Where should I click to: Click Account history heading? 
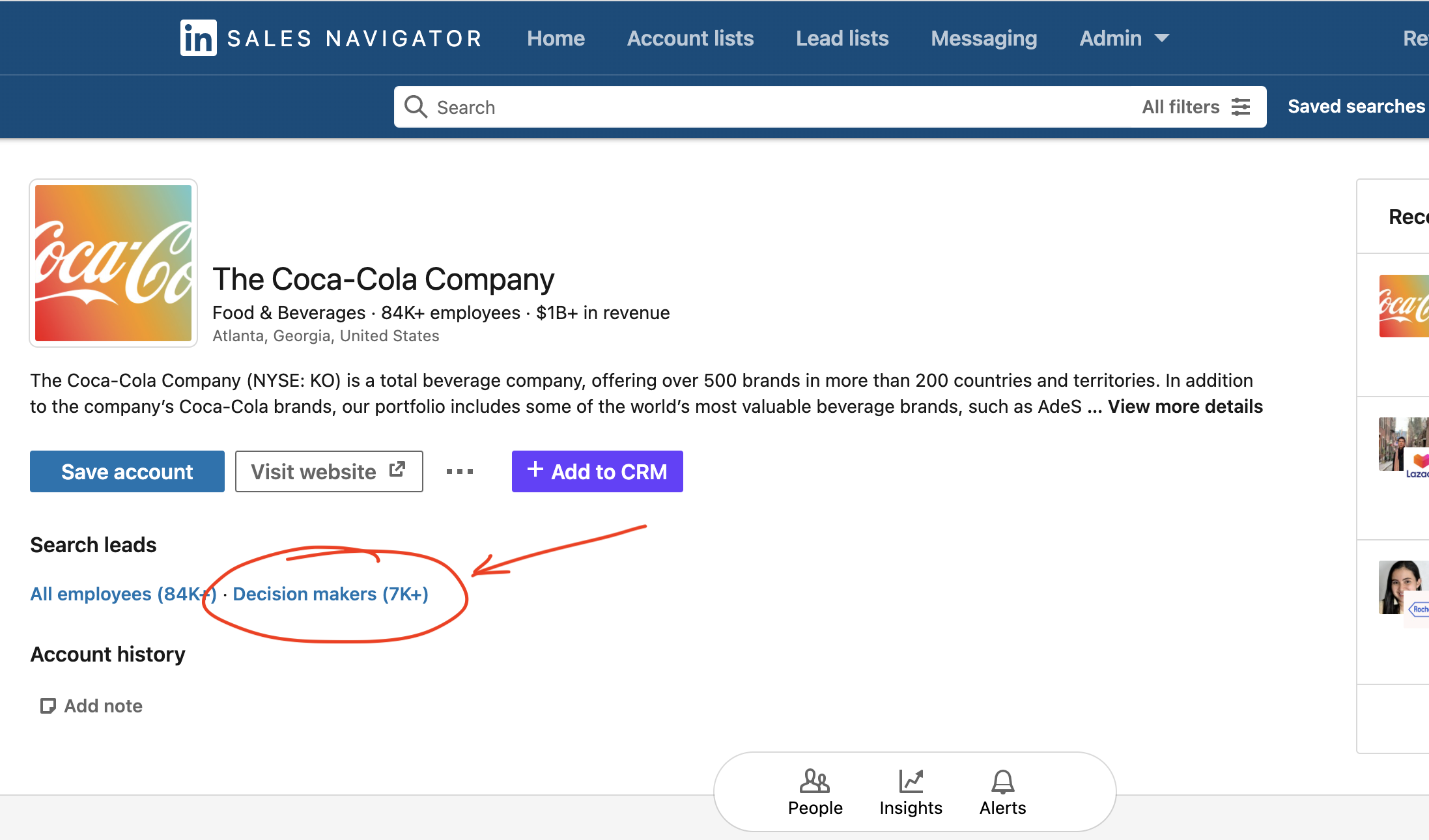point(107,654)
